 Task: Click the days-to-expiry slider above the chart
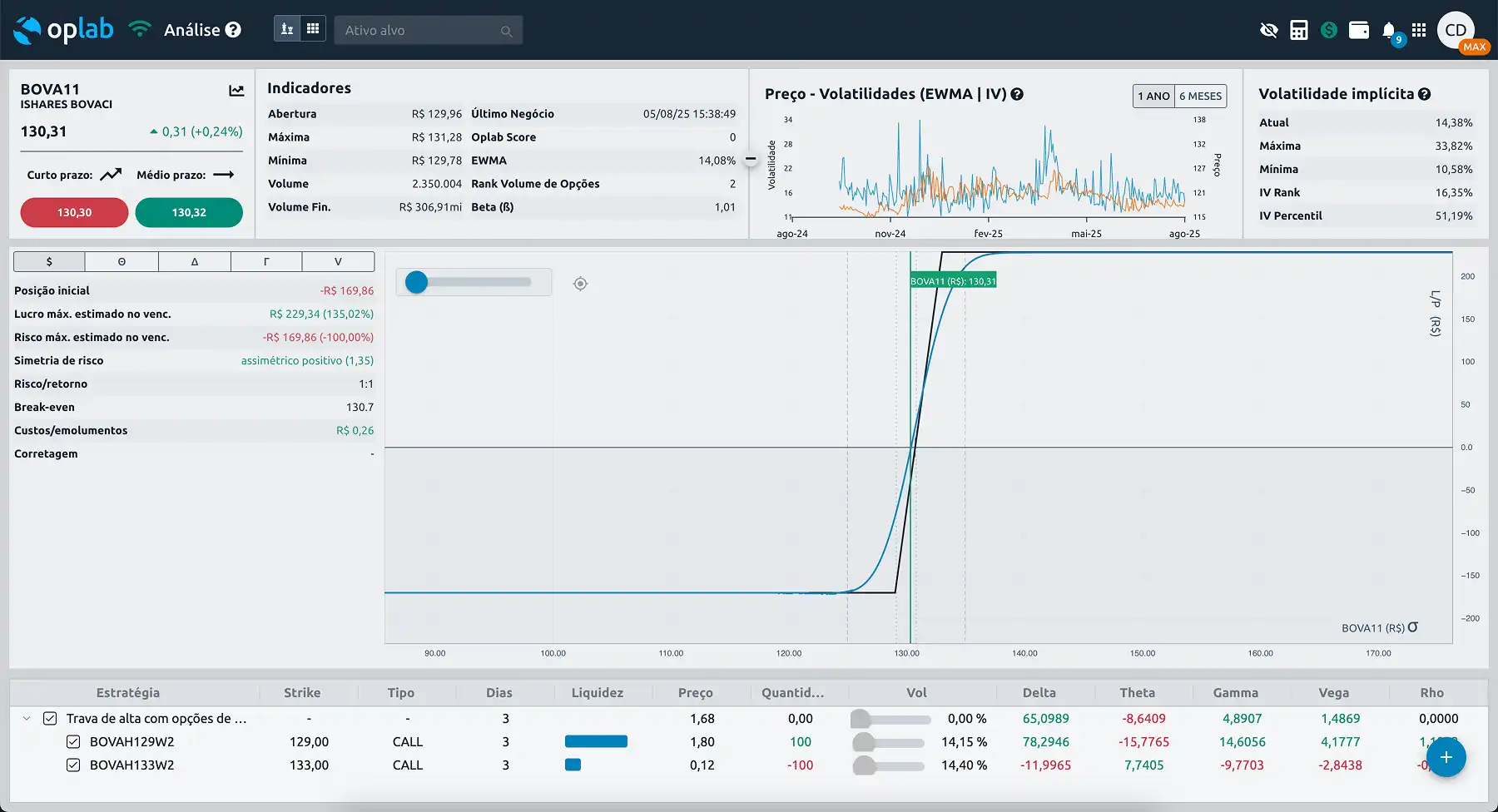474,282
